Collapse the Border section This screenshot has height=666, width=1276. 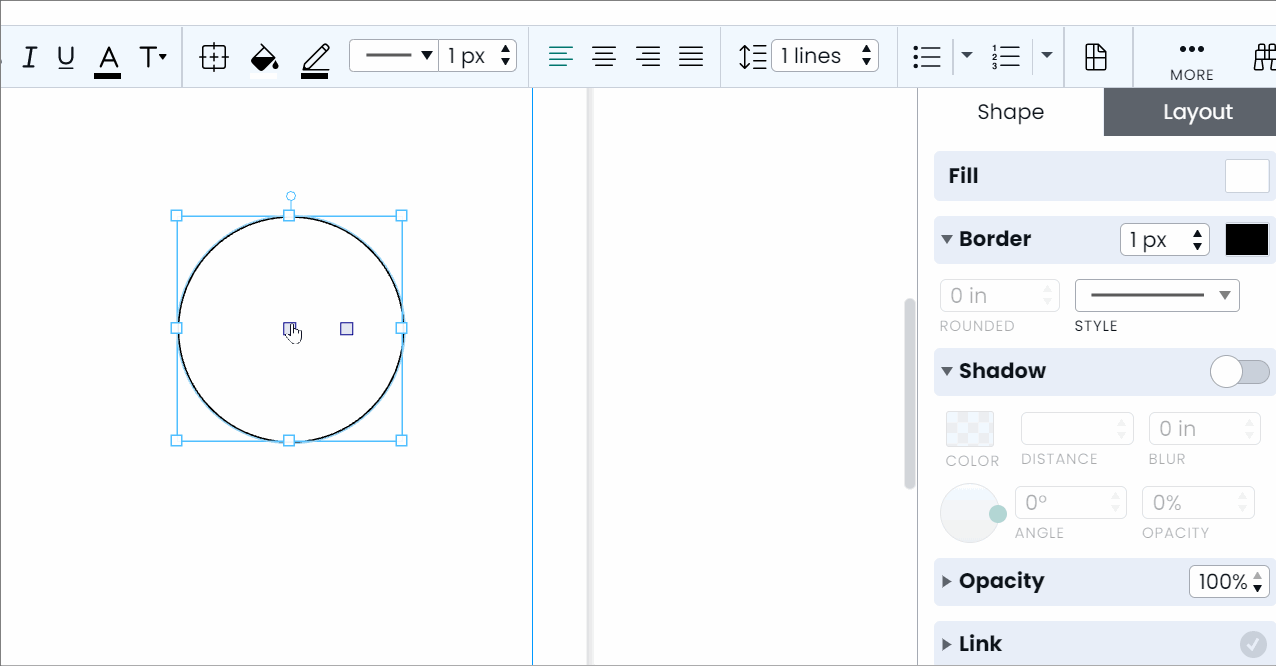[x=946, y=239]
